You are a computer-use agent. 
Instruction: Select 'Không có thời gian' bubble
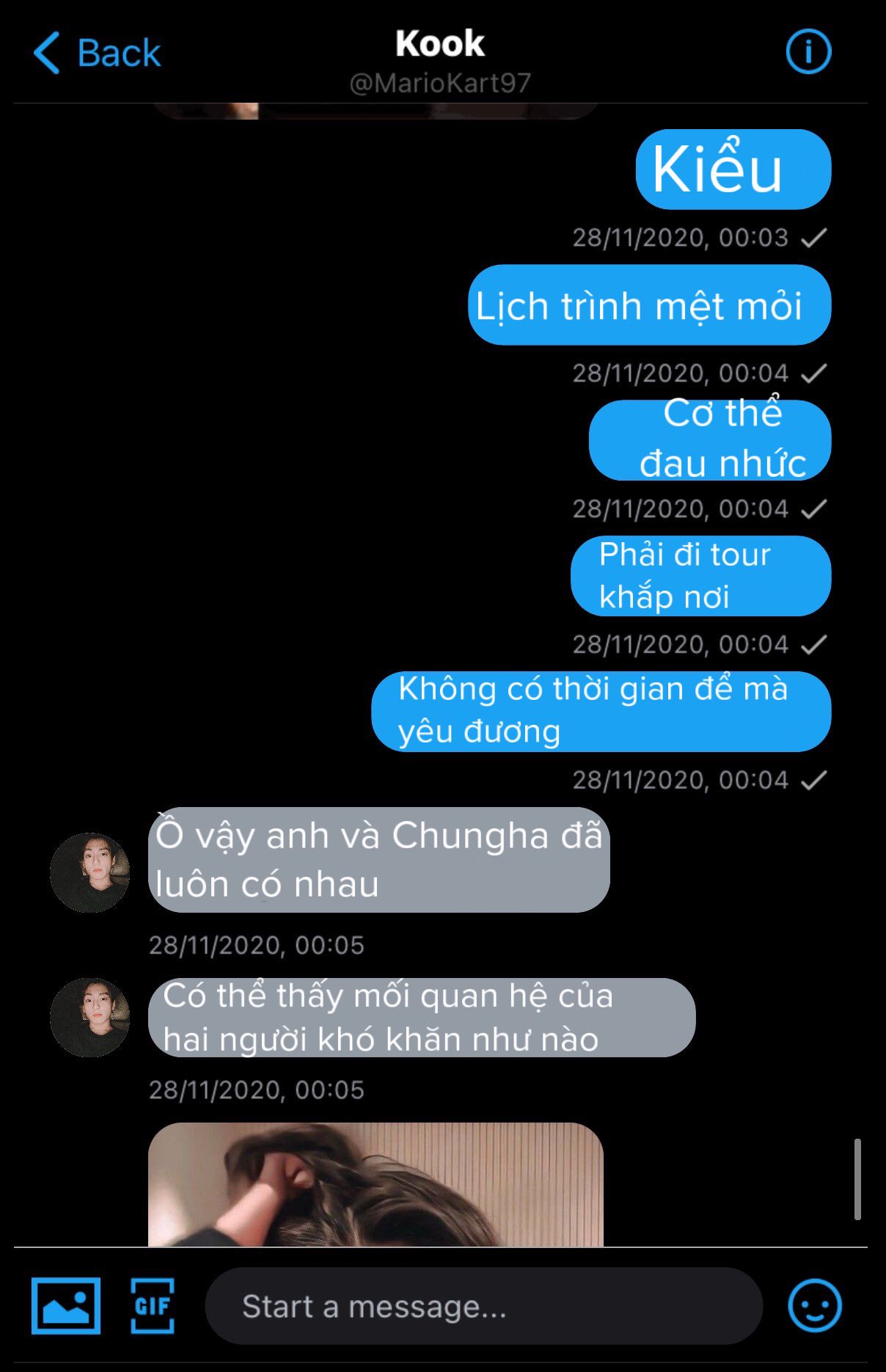(601, 712)
